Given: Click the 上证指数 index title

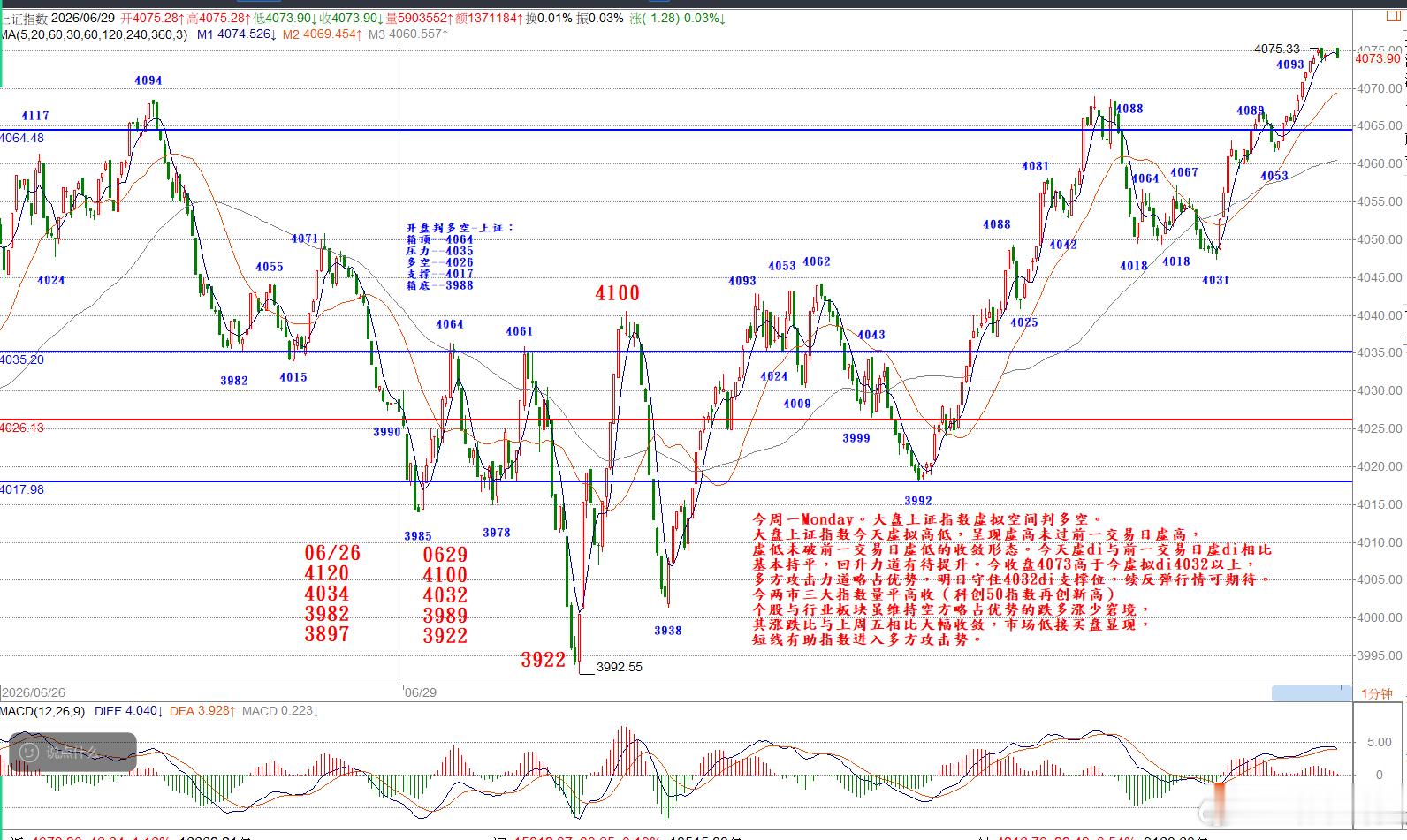Looking at the screenshot, I should point(24,19).
